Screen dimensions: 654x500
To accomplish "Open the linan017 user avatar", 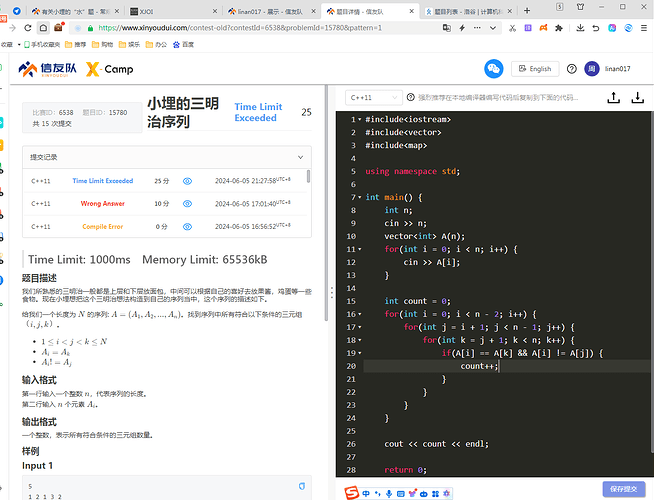I will (x=591, y=69).
